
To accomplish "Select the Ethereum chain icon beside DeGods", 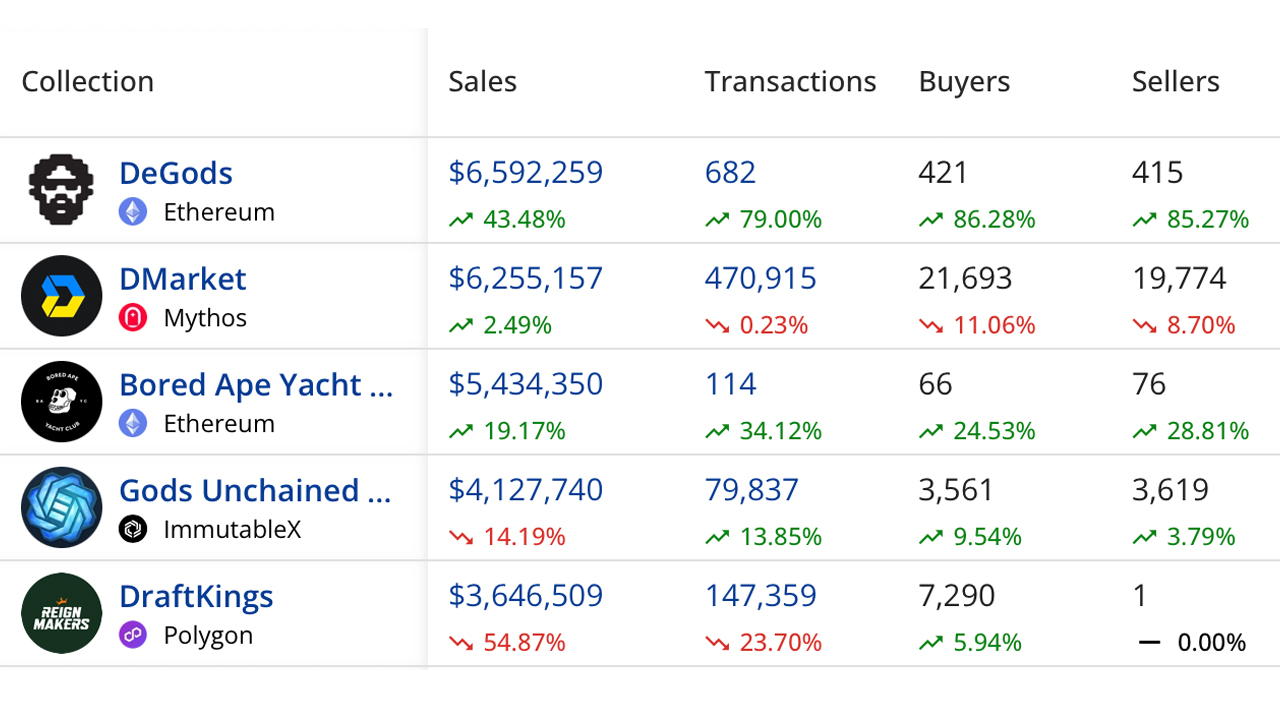I will (132, 212).
